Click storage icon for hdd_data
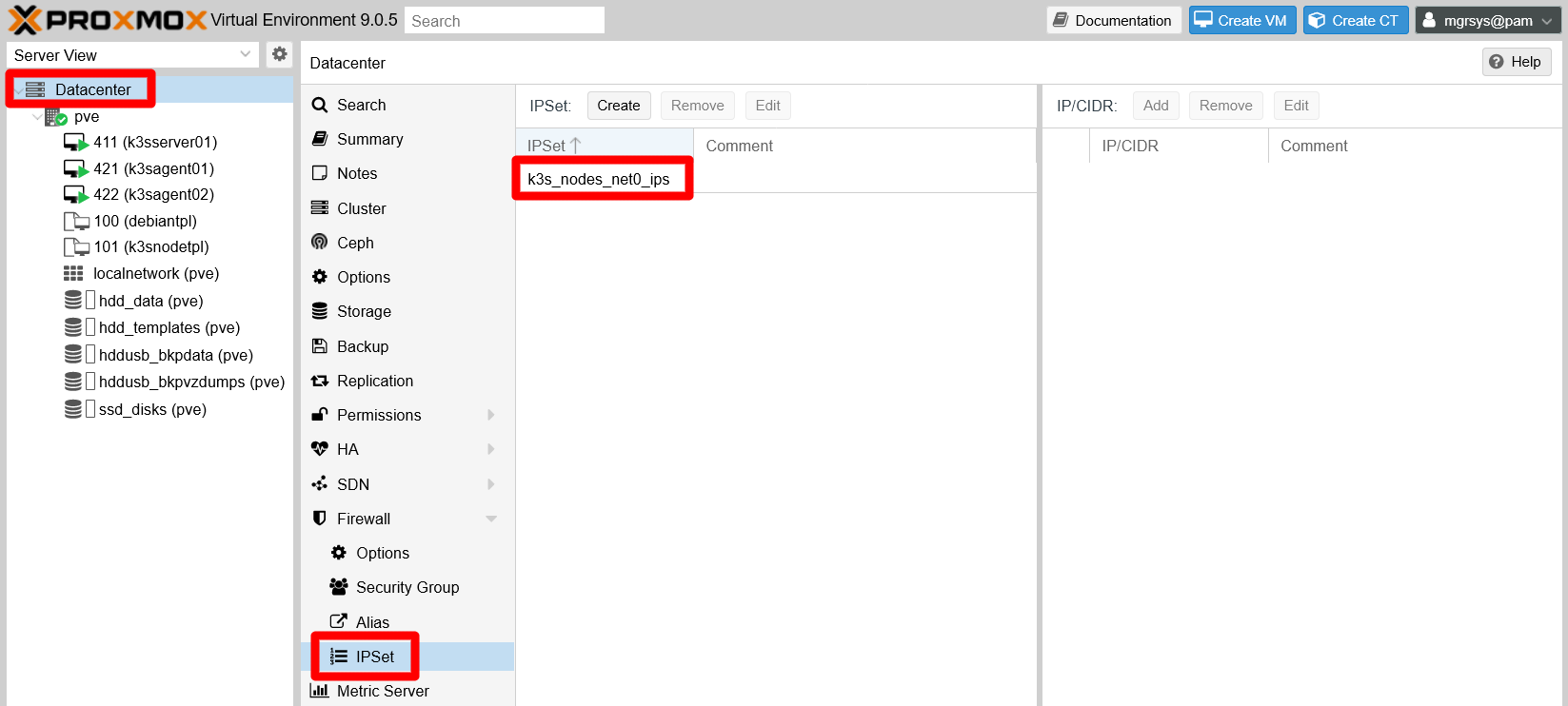The height and width of the screenshot is (706, 1568). tap(73, 301)
